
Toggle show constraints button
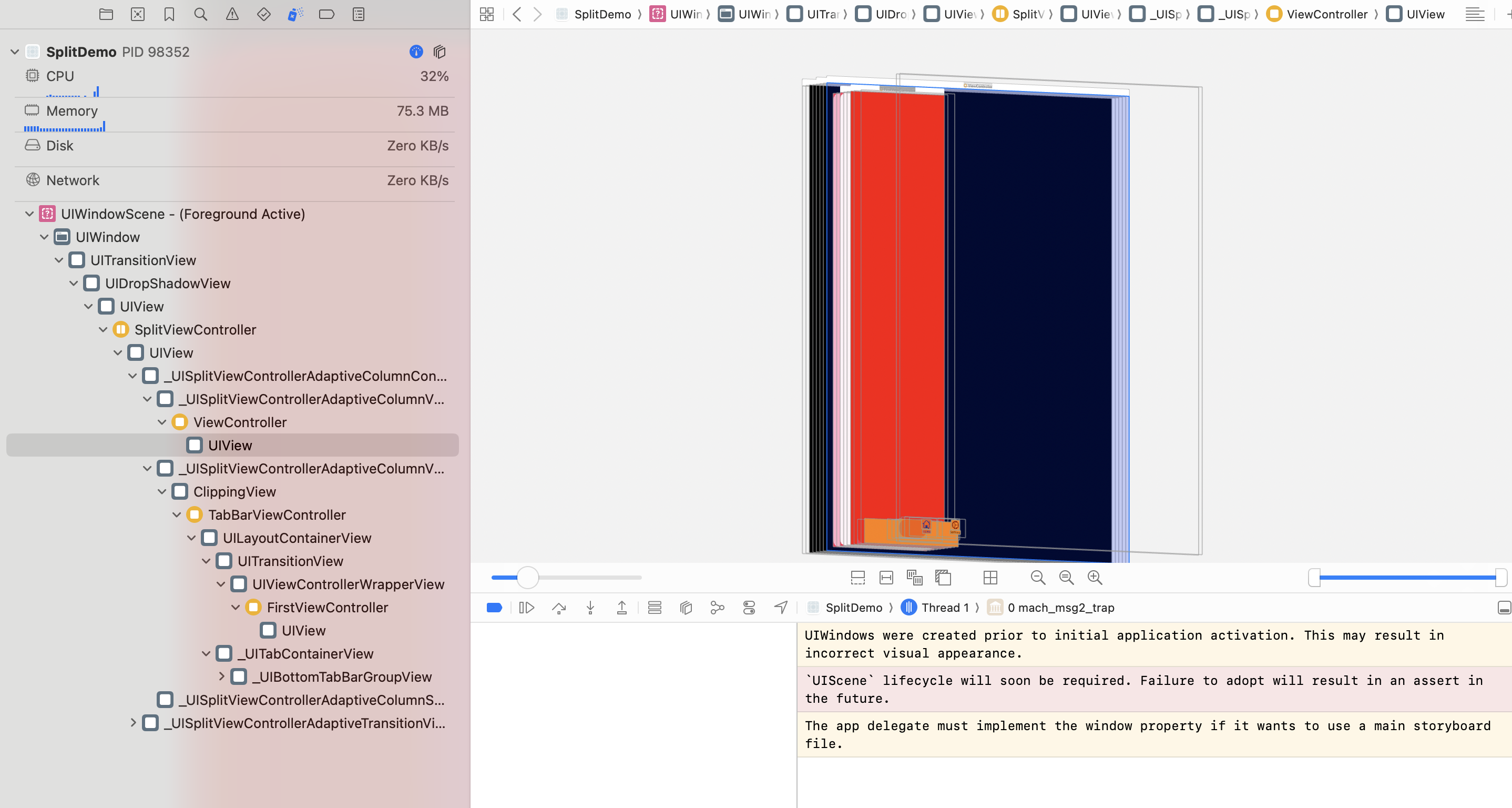pos(886,578)
